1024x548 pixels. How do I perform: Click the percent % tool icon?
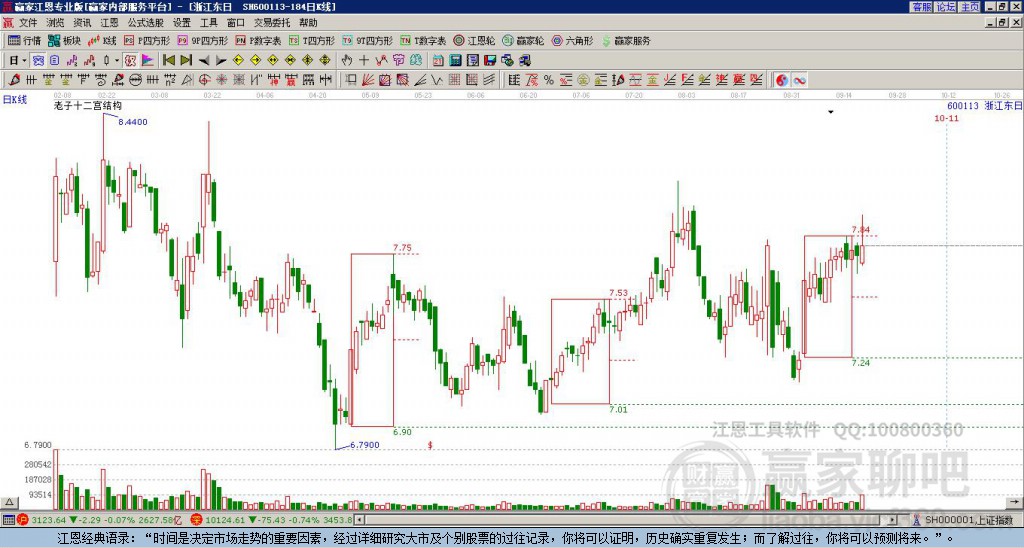(x=549, y=80)
